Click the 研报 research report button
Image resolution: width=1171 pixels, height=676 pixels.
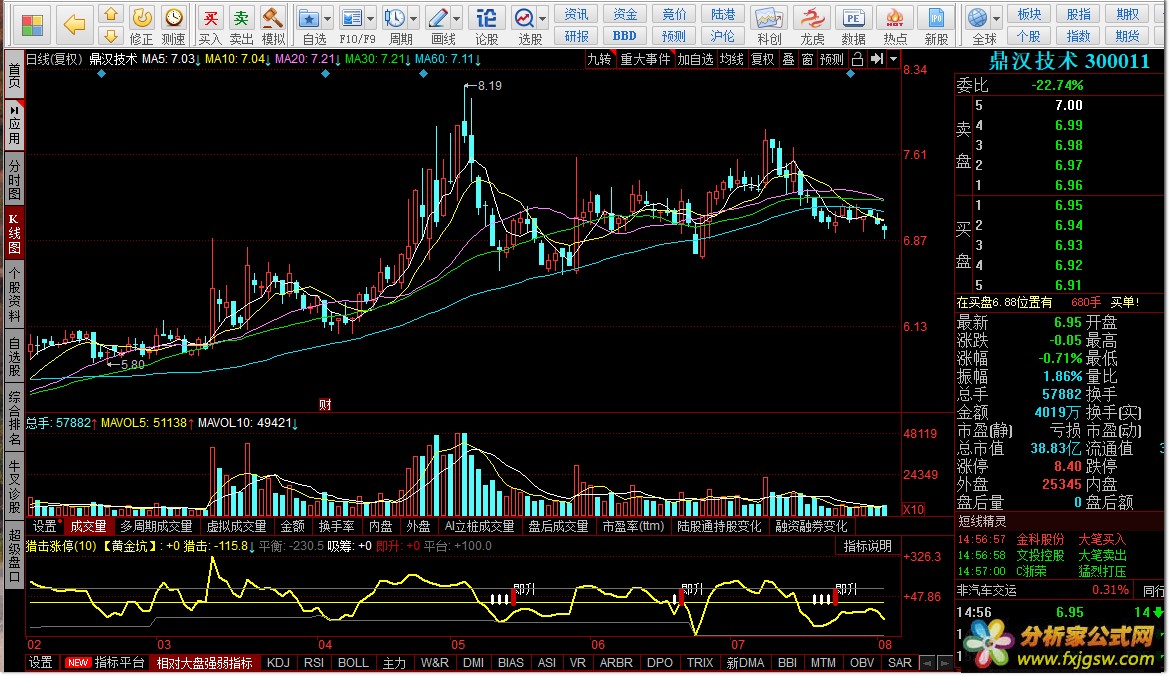(576, 36)
